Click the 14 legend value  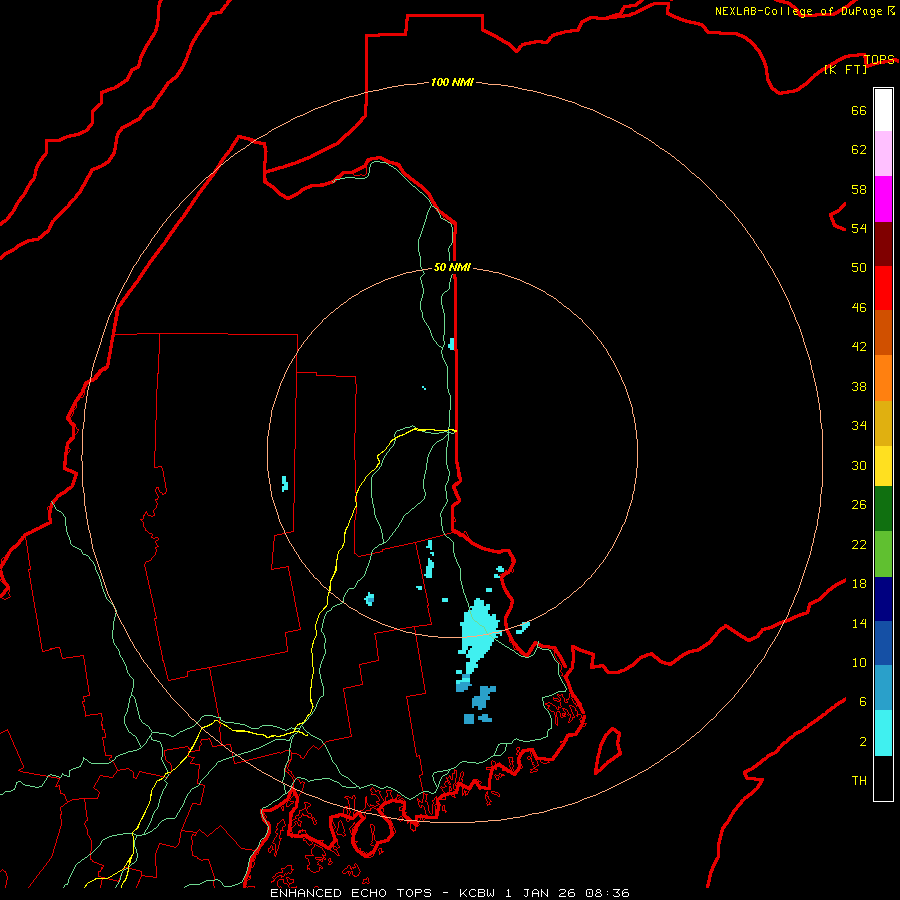coord(859,623)
